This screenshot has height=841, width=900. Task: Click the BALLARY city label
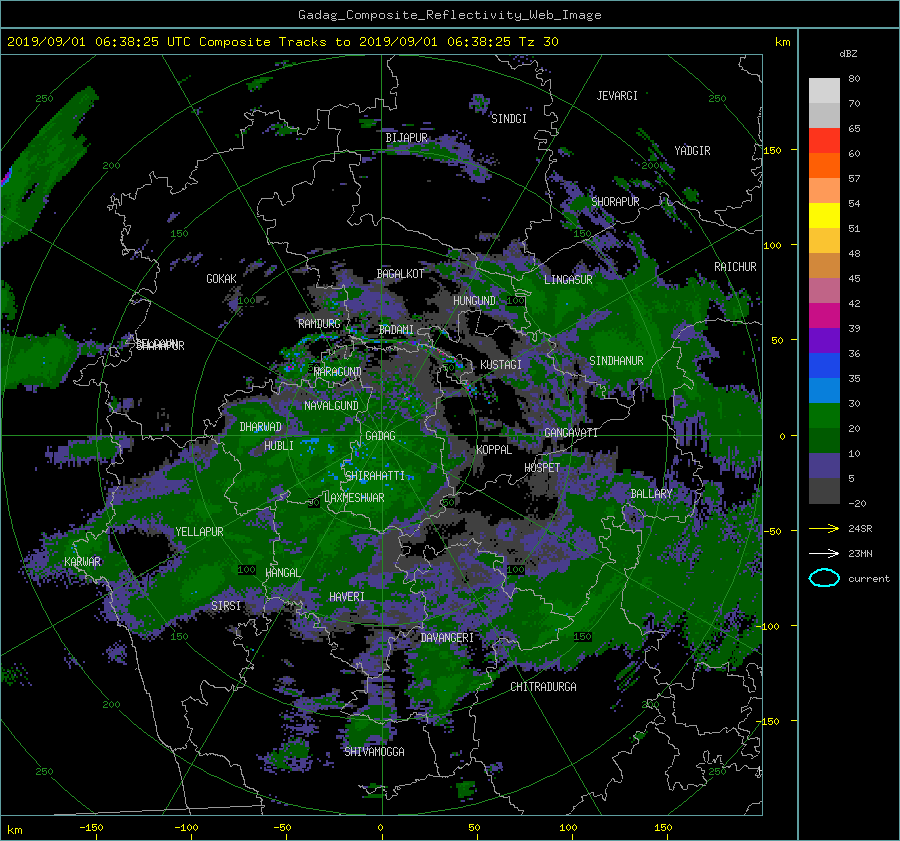click(x=651, y=494)
